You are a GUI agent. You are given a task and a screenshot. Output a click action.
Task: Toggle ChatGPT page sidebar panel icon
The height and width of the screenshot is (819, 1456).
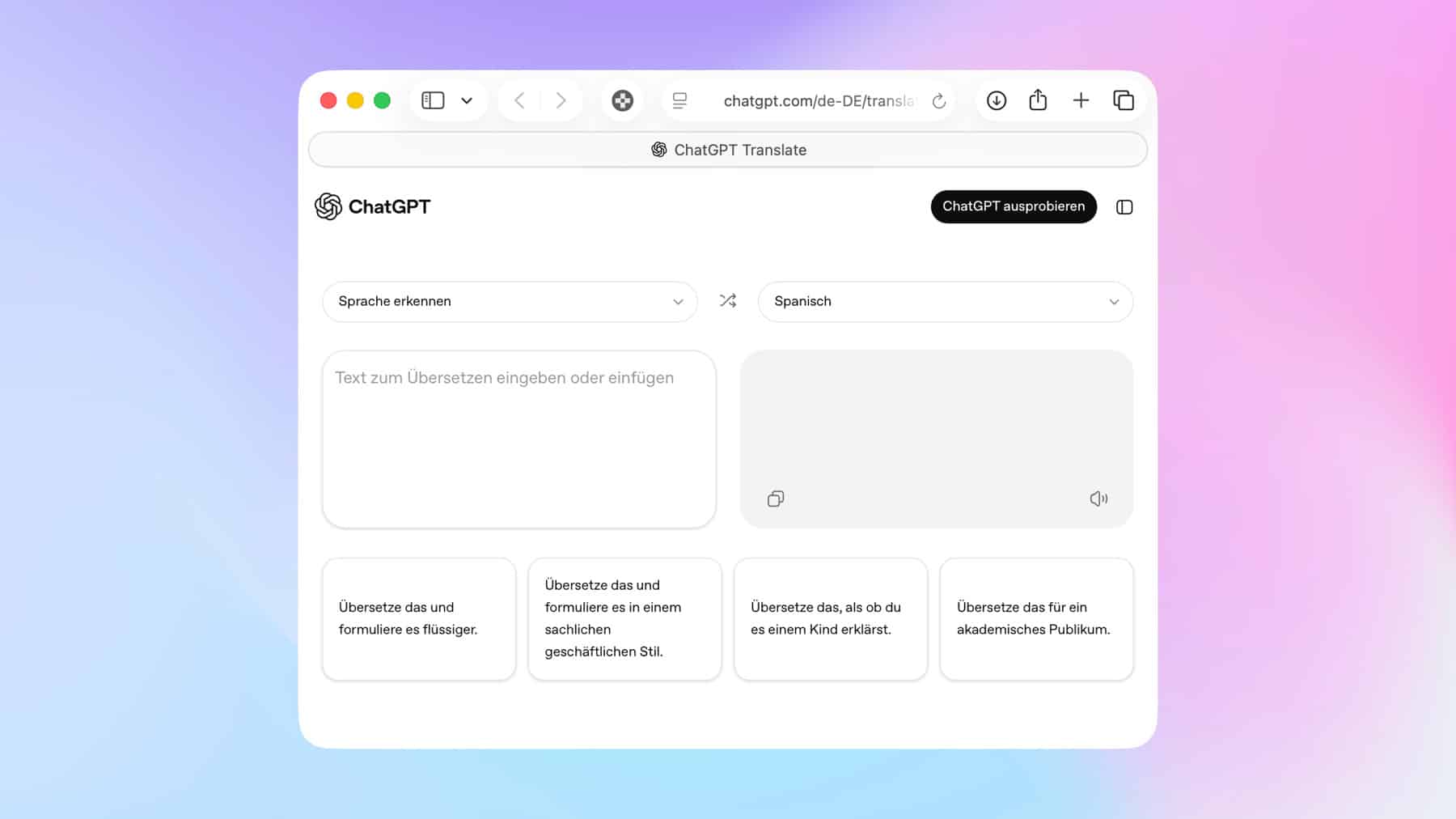1124,207
